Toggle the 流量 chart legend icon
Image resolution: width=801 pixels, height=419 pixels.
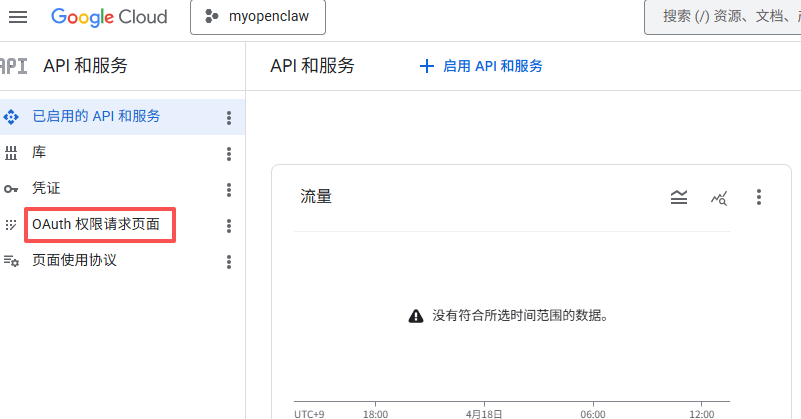pos(679,197)
